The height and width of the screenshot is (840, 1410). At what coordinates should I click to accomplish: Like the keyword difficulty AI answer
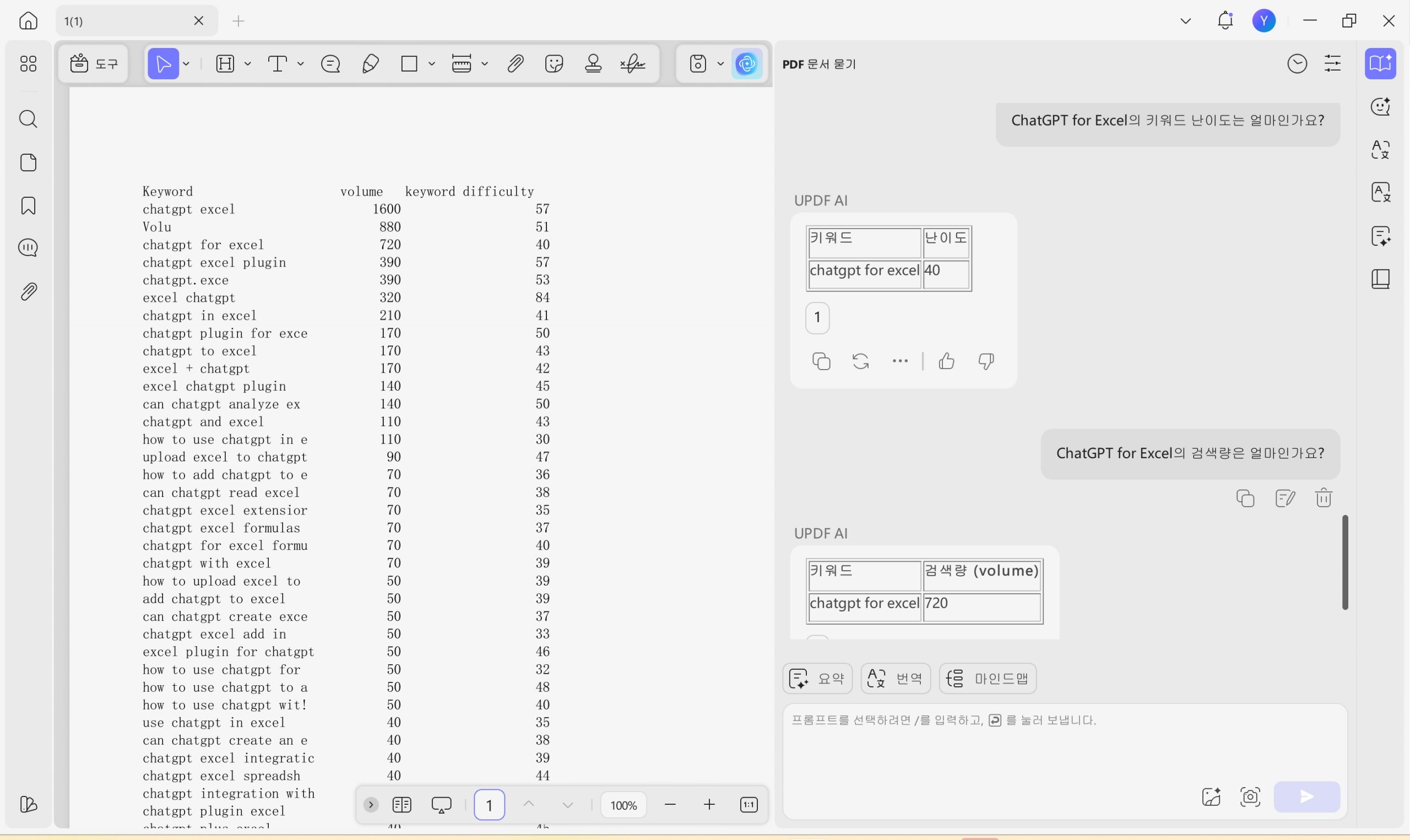click(947, 361)
